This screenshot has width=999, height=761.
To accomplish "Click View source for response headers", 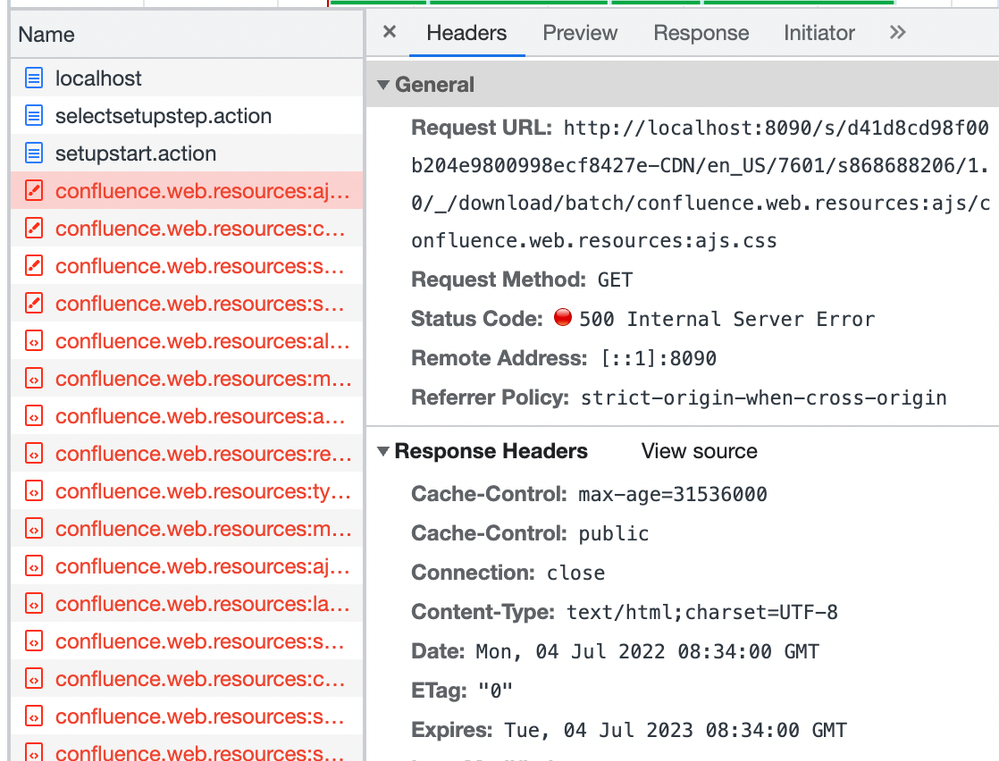I will click(x=699, y=451).
